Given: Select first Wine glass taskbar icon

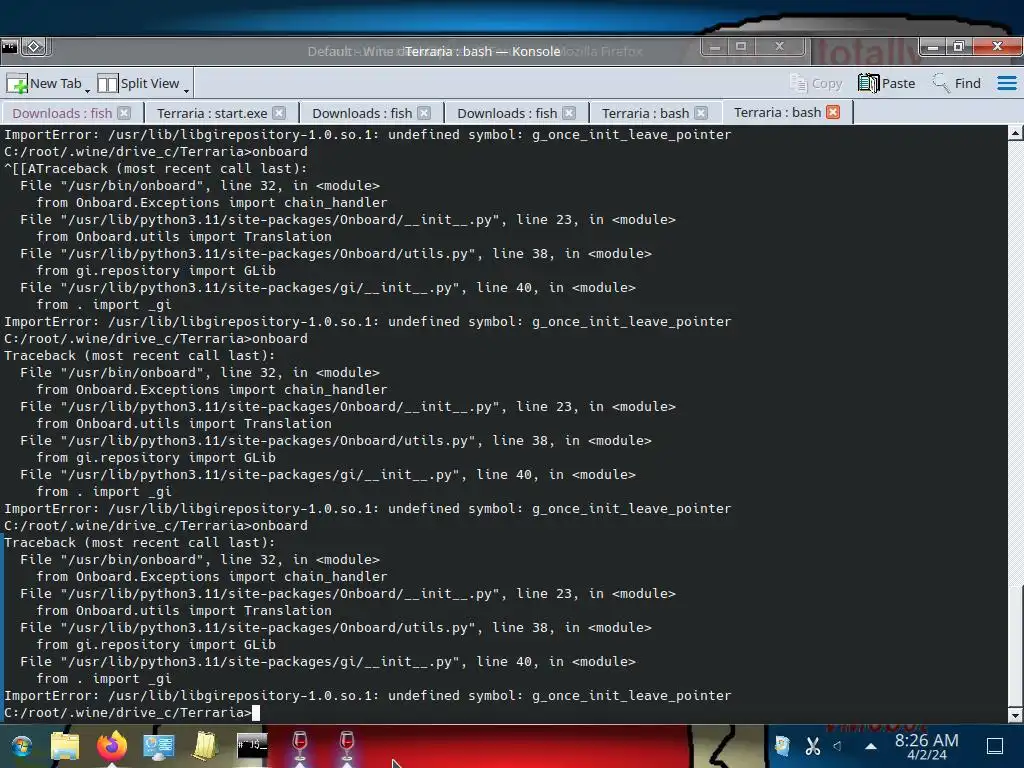Looking at the screenshot, I should pyautogui.click(x=300, y=745).
